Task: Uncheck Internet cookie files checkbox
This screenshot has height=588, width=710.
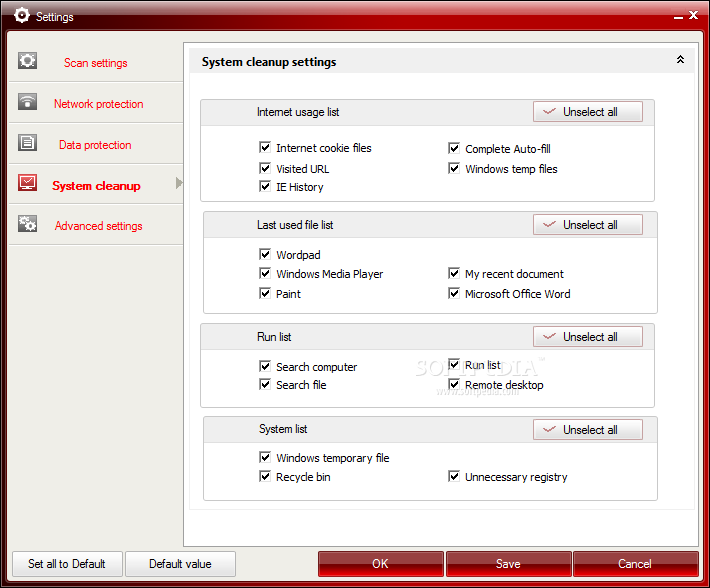Action: click(x=265, y=148)
